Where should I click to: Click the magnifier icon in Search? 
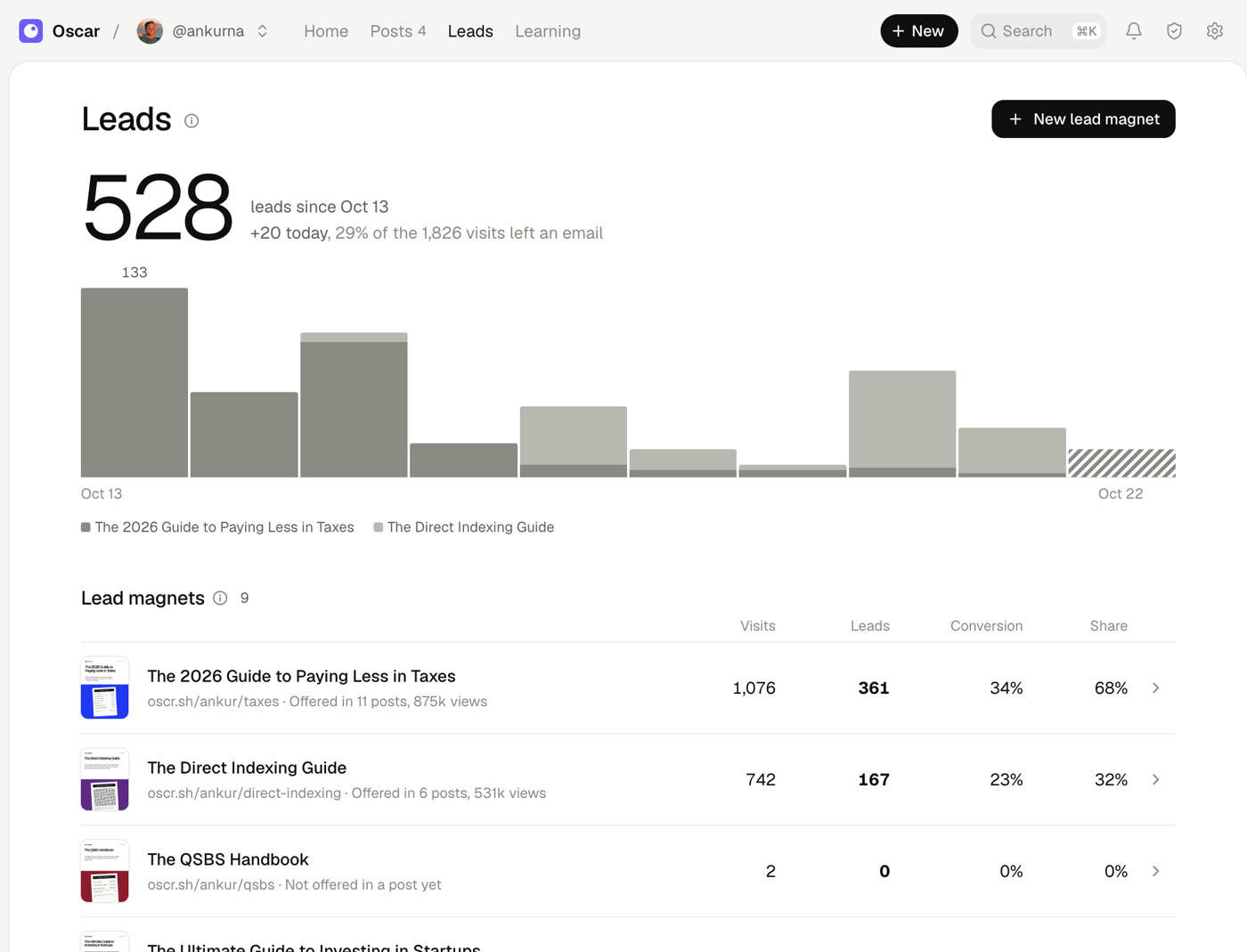(989, 31)
